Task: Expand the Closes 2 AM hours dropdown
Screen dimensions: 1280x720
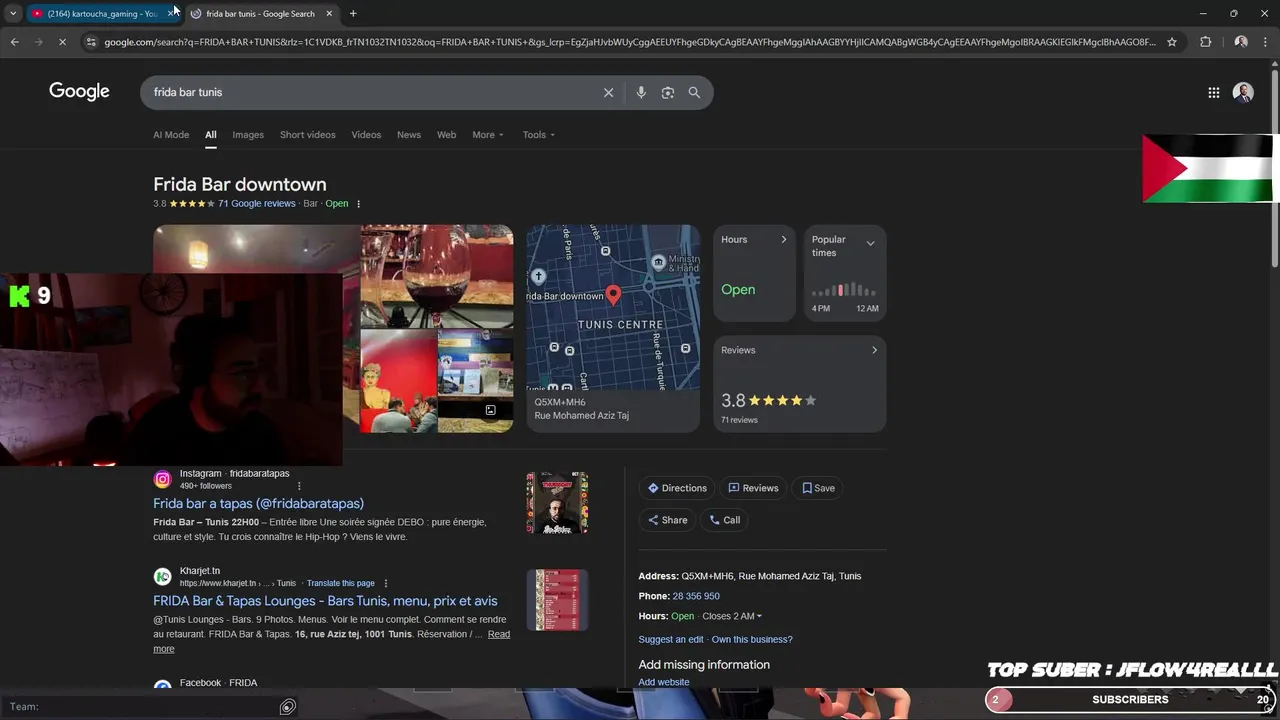Action: coord(732,616)
